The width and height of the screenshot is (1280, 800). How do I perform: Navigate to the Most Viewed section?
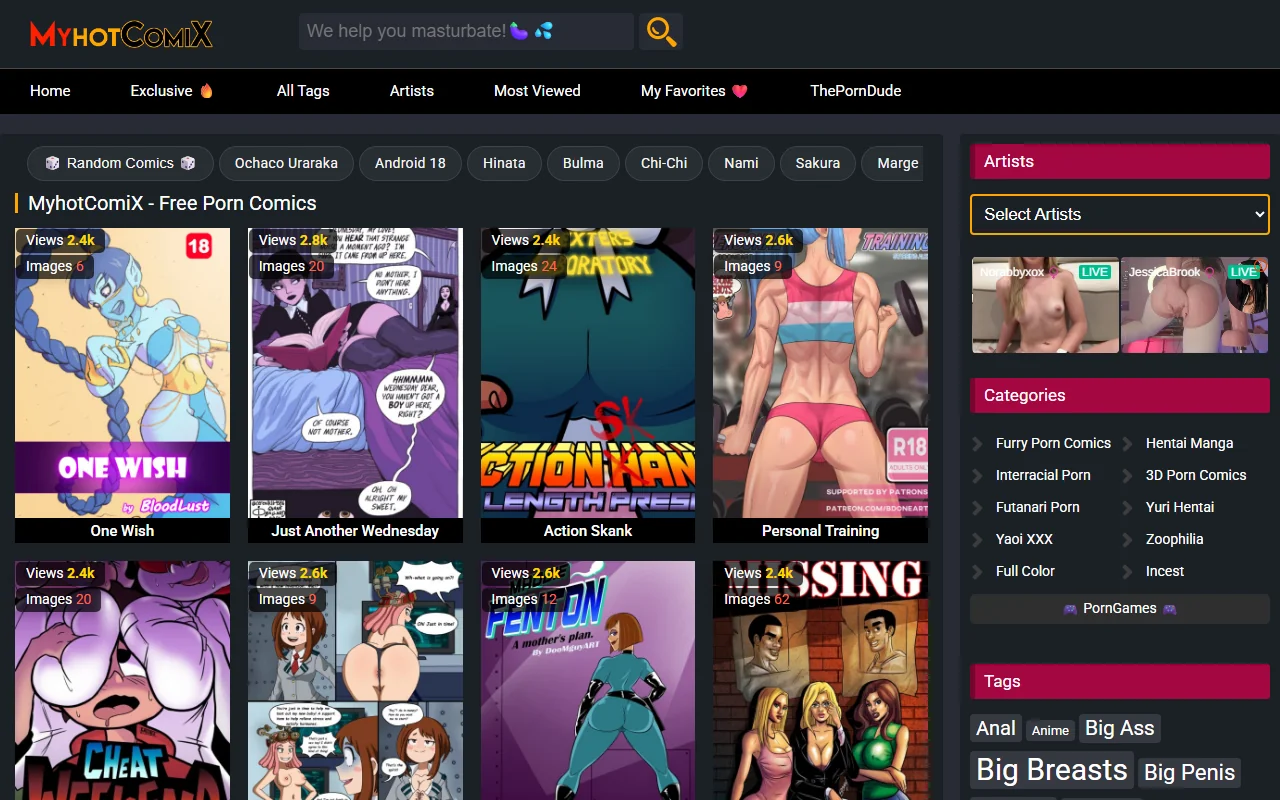point(537,90)
